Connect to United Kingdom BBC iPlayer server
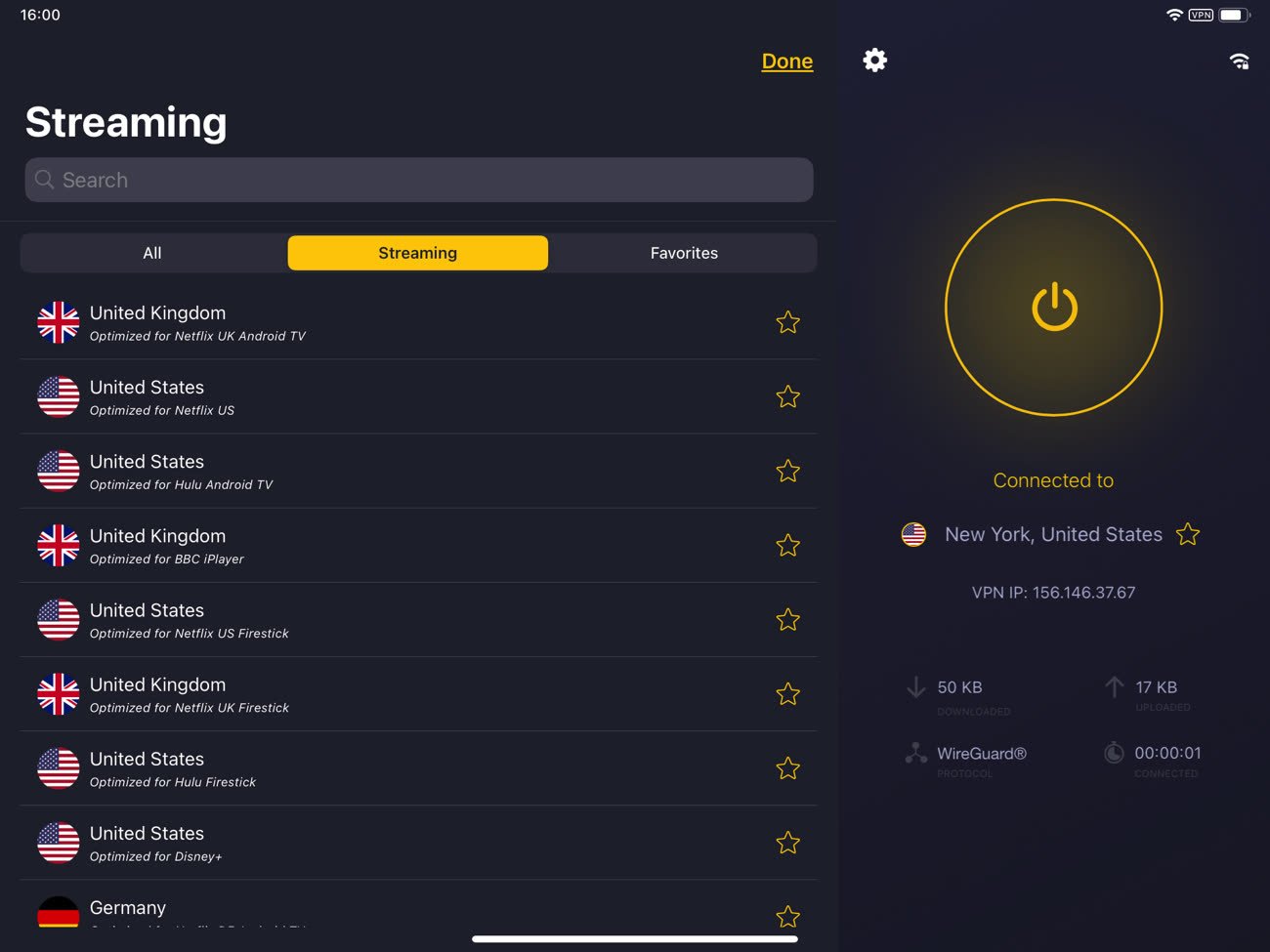1270x952 pixels. point(419,546)
